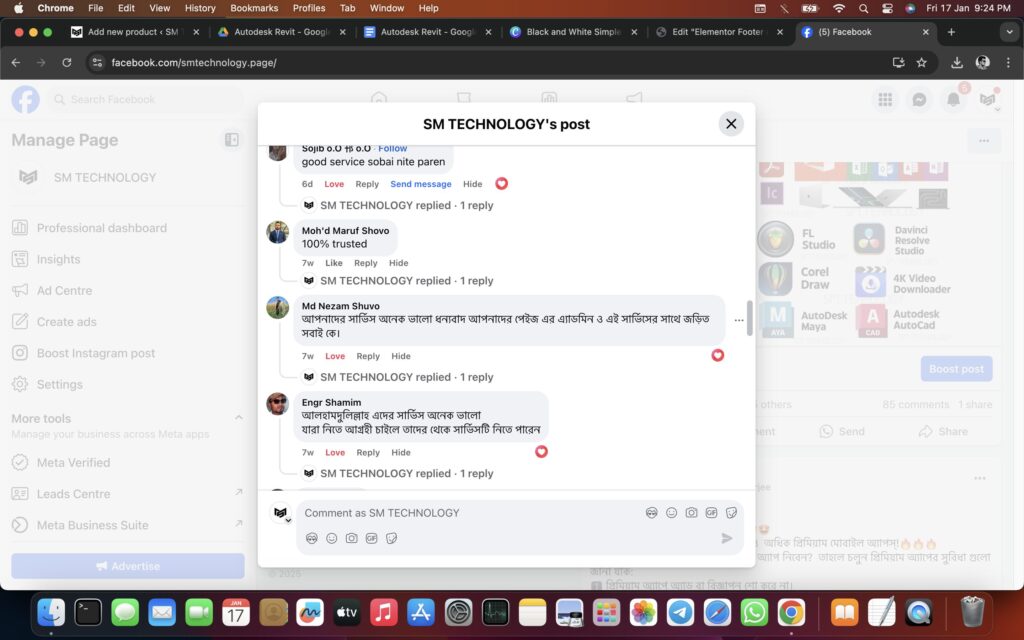
Task: Open WhatsApp from the Dock
Action: coord(754,612)
